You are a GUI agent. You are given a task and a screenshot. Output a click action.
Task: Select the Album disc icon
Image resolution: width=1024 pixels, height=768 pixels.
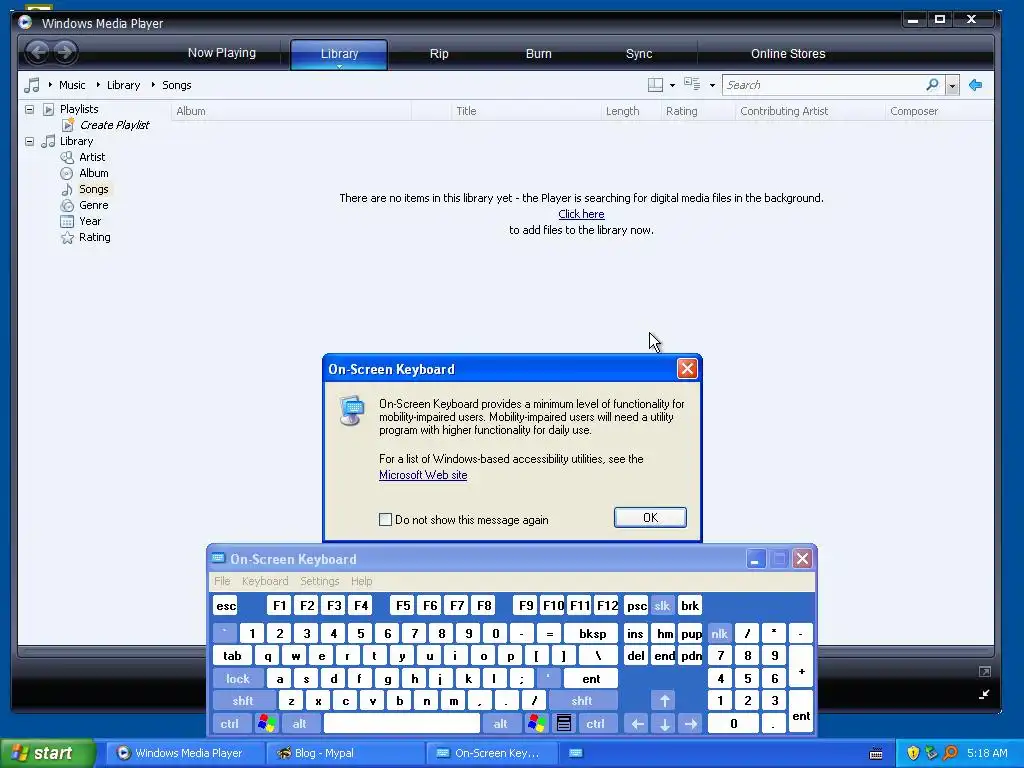click(x=67, y=173)
